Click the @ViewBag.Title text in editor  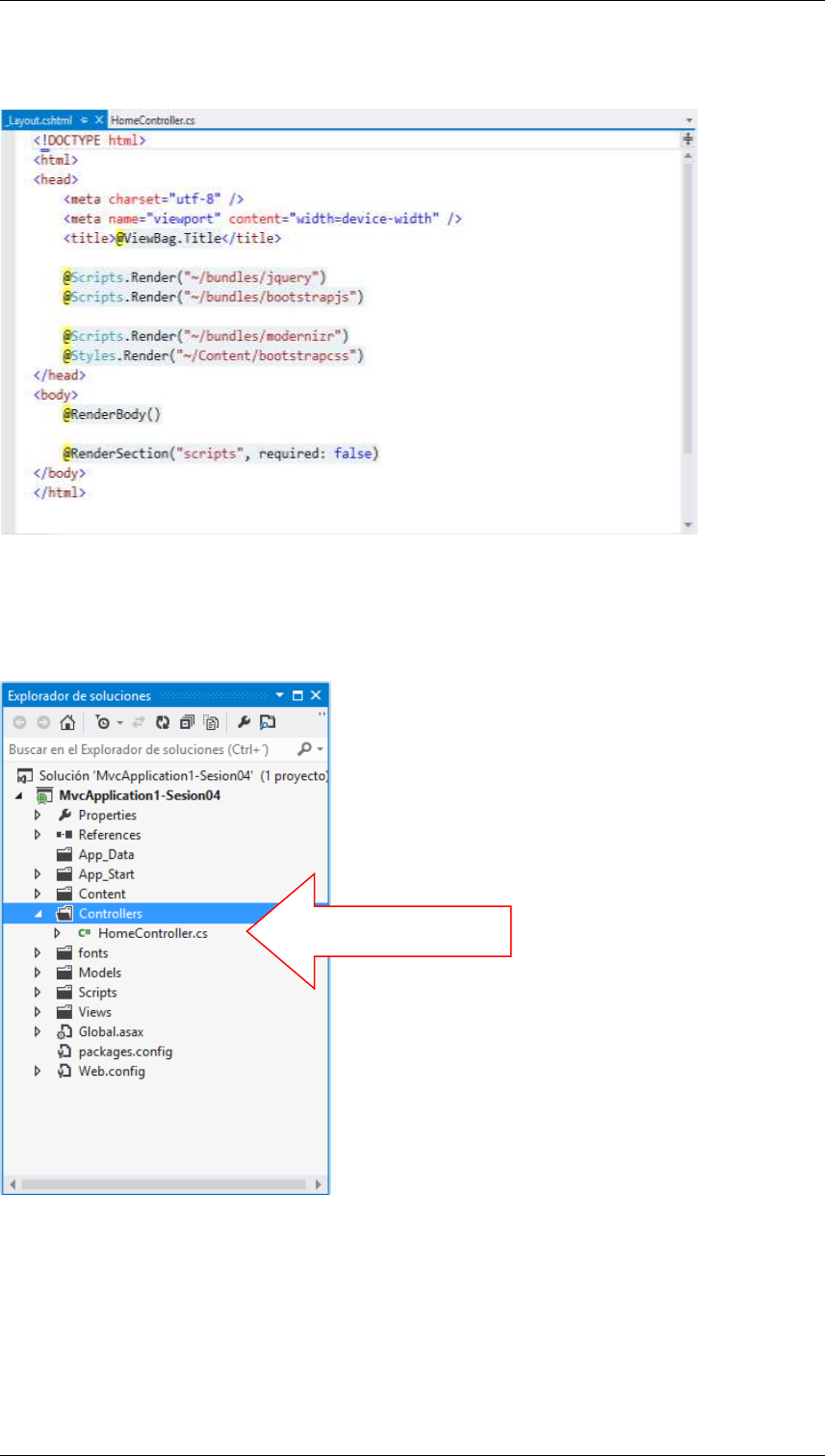(170, 238)
